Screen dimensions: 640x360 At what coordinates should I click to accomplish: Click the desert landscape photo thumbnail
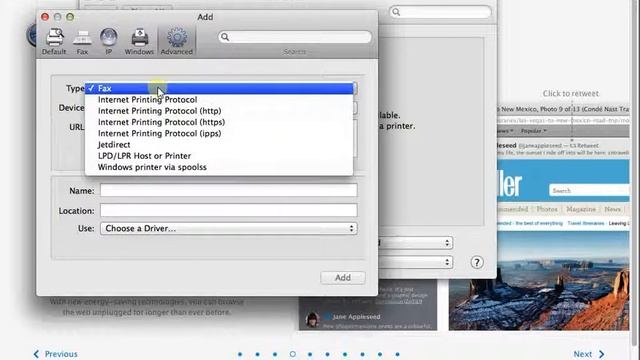(x=539, y=281)
